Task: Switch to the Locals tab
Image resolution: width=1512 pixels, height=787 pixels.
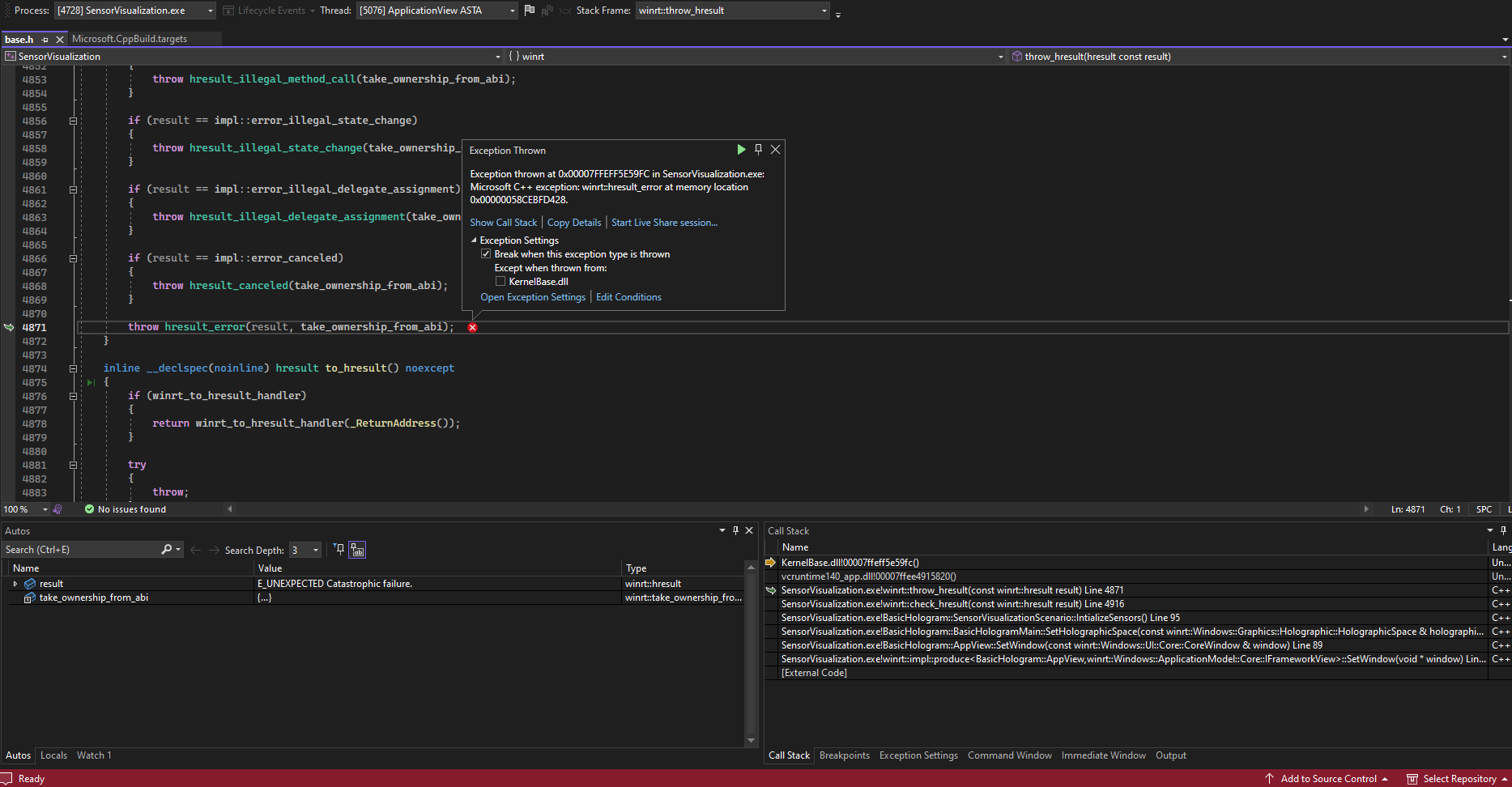Action: (53, 755)
